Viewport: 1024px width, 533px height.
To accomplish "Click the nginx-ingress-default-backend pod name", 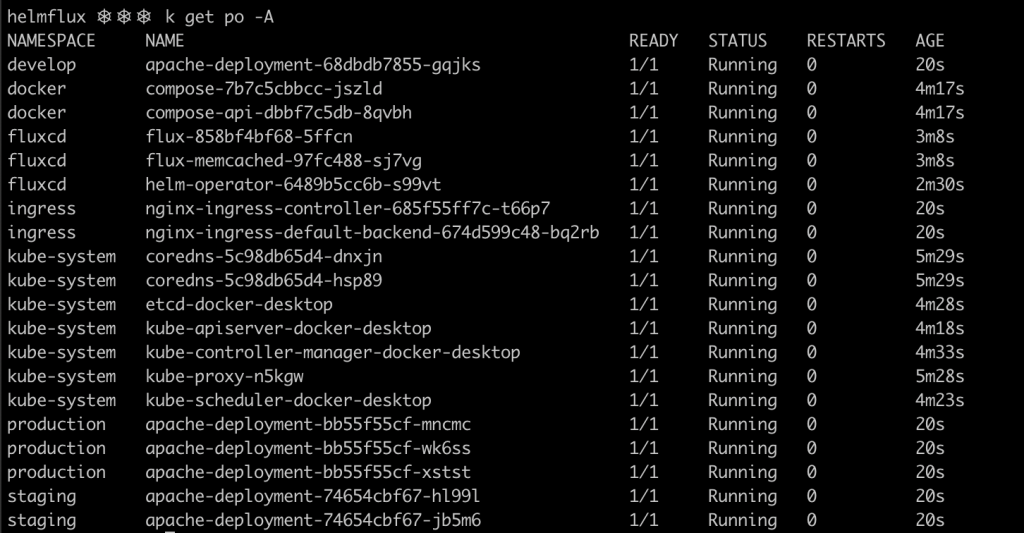I will [372, 233].
